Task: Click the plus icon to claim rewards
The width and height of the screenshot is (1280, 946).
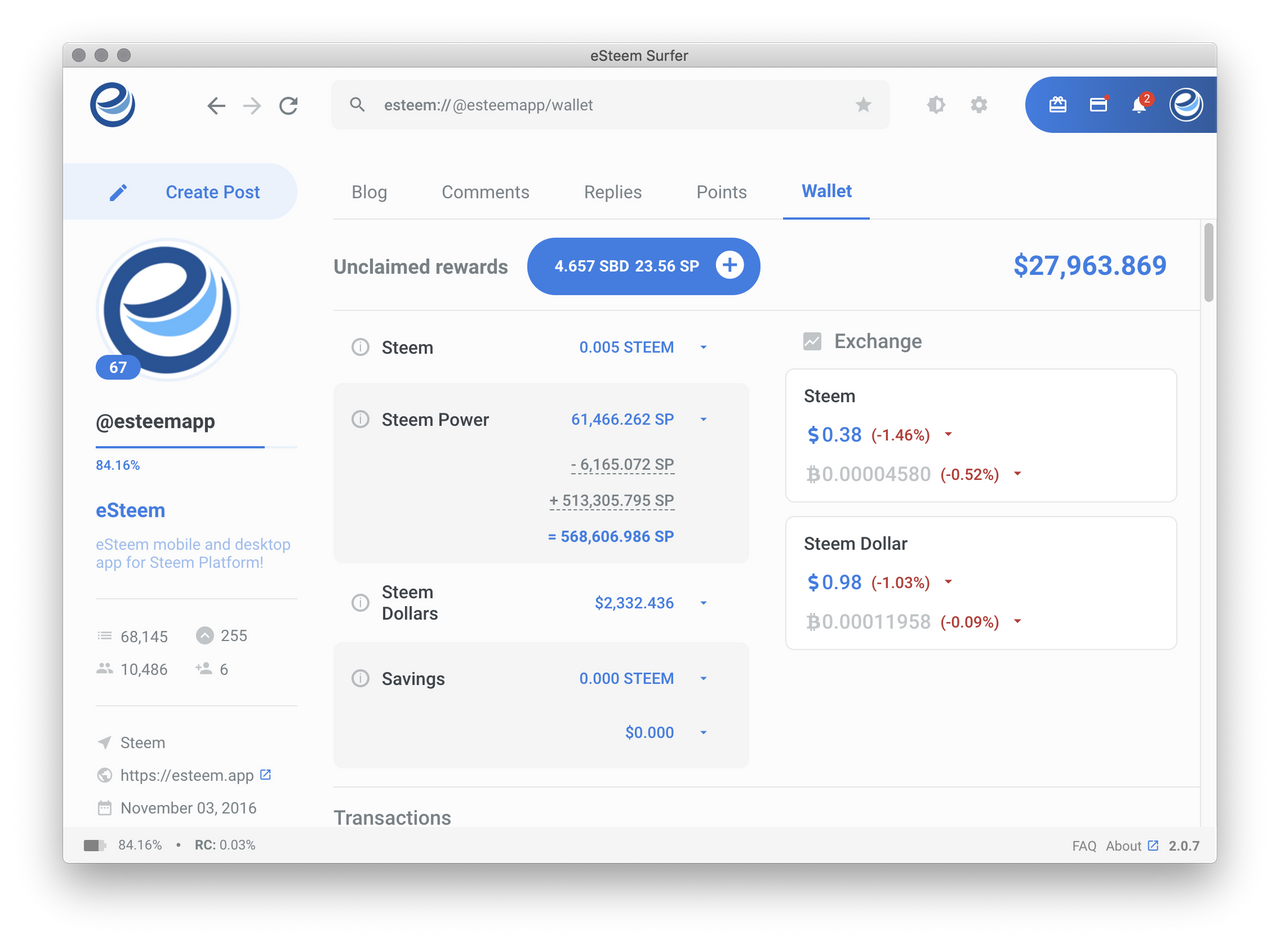Action: [730, 266]
